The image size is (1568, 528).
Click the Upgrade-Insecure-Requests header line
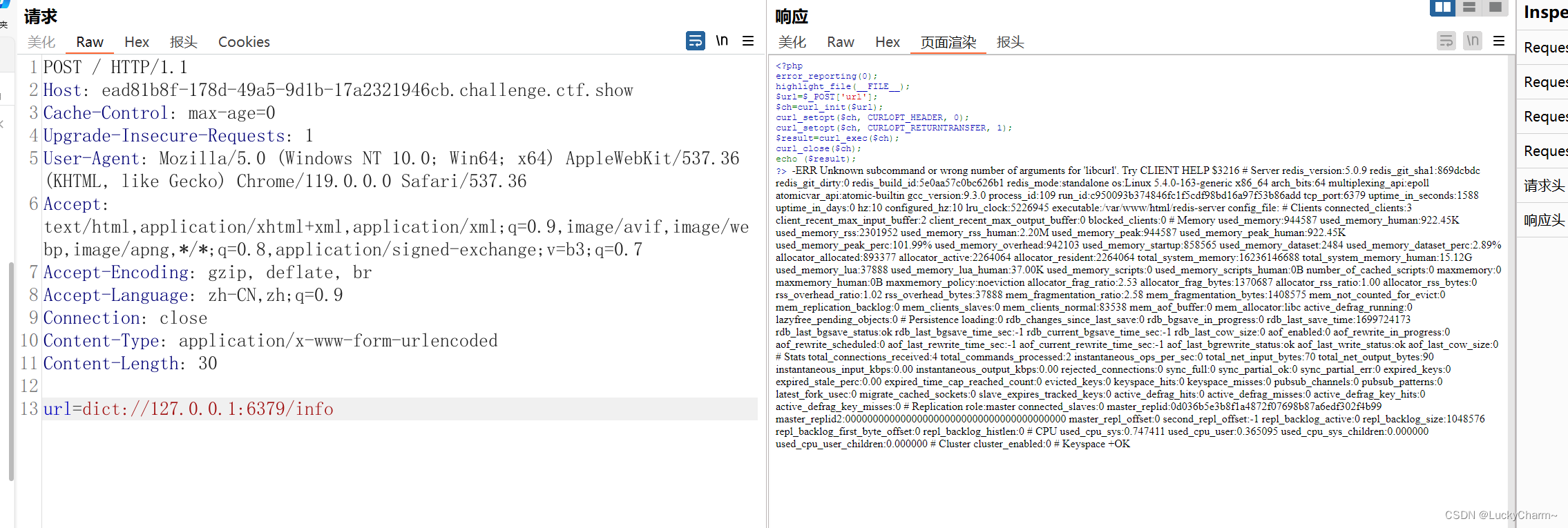coord(178,136)
